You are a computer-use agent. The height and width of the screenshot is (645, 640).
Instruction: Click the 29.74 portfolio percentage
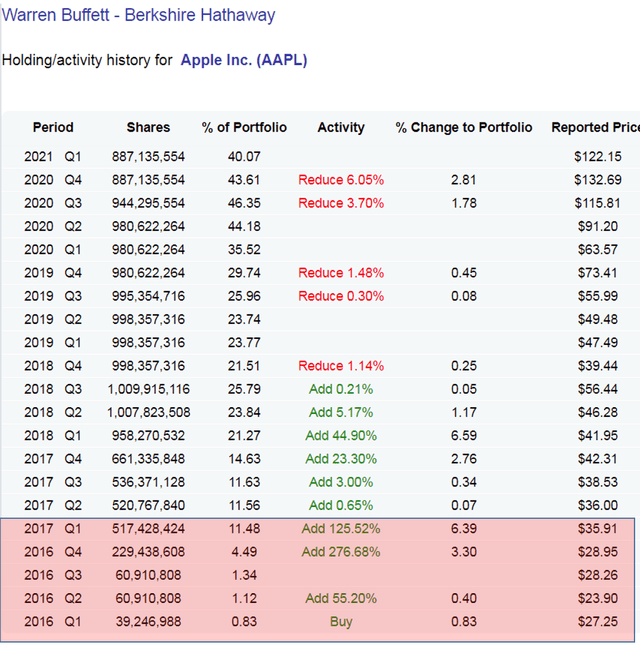coord(244,273)
